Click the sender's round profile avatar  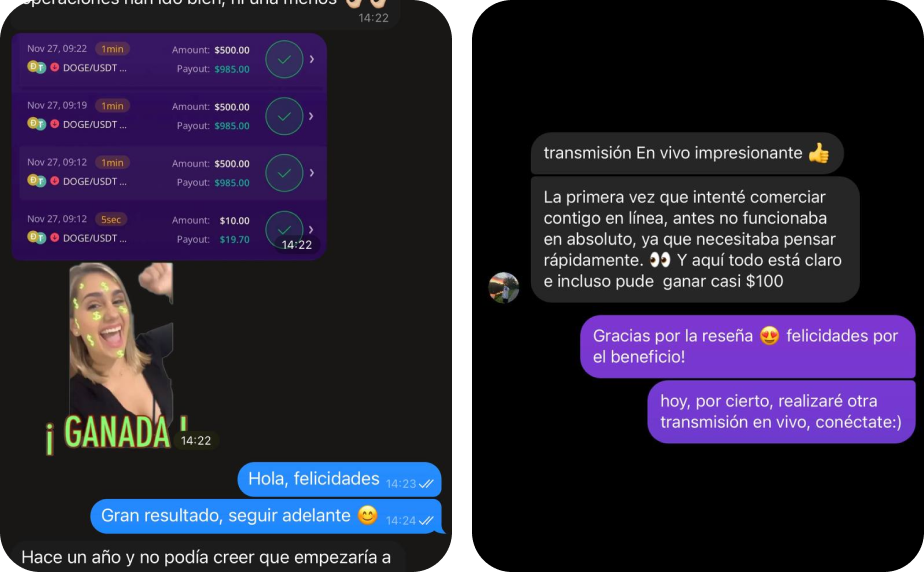point(504,288)
